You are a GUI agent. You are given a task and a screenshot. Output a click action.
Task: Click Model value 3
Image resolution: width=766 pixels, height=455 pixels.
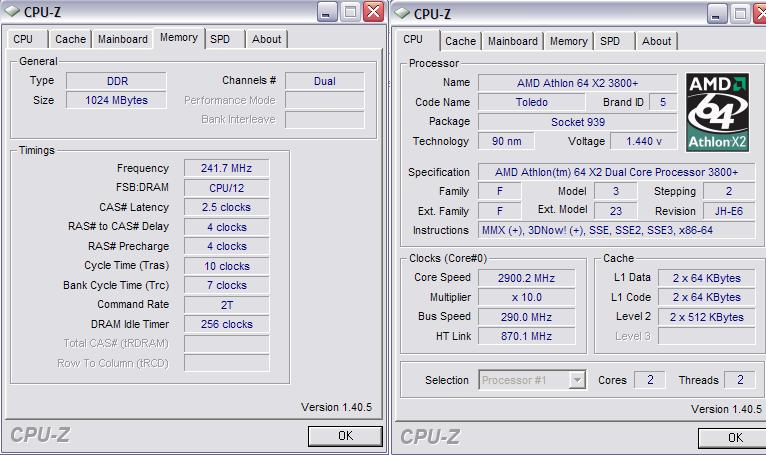pyautogui.click(x=616, y=191)
